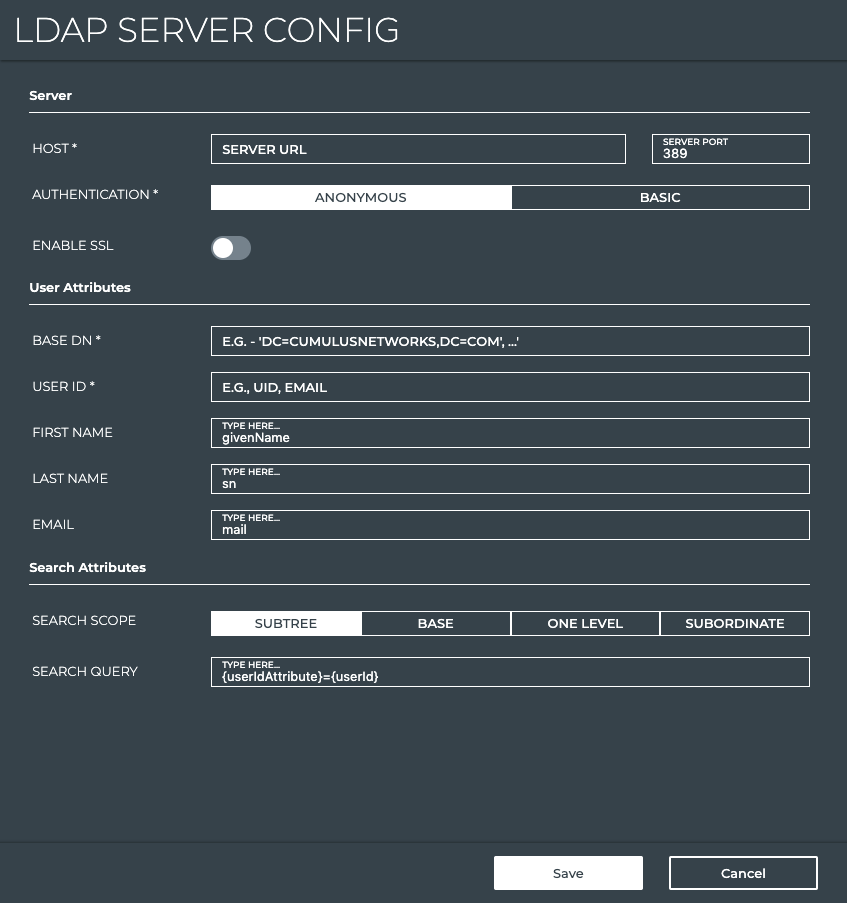Choose Subordinate search scope
Viewport: 847px width, 903px height.
coord(734,624)
